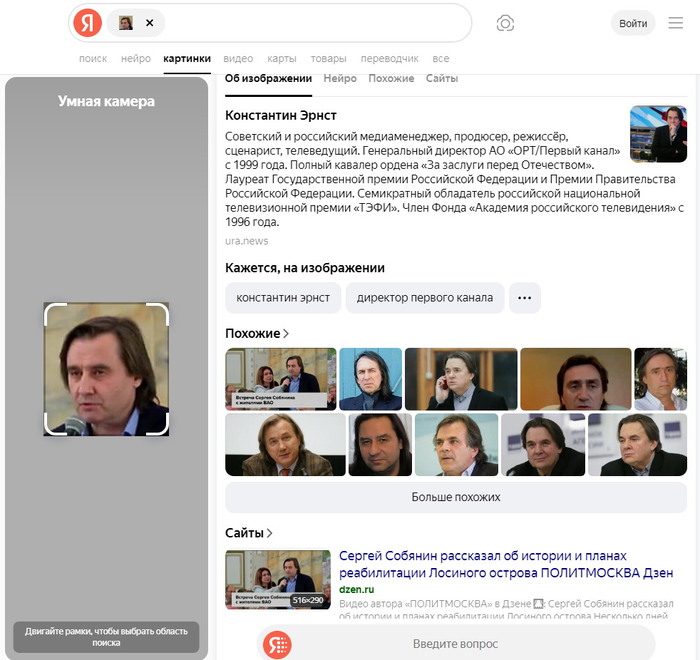This screenshot has width=700, height=660.
Task: Expand the Сайты section heading
Action: pos(249,533)
